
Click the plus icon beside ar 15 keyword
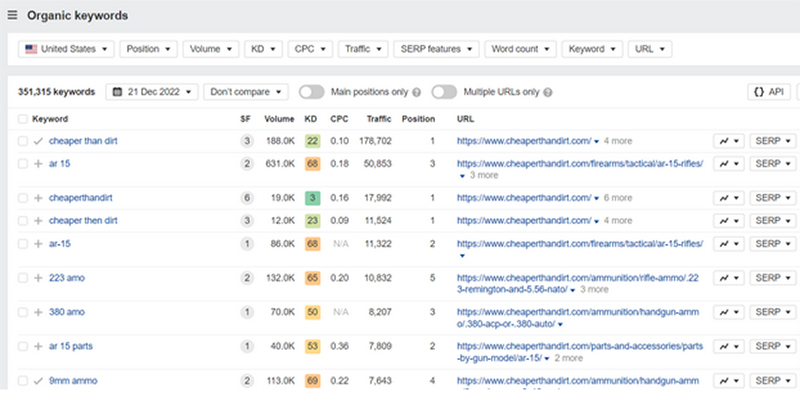(x=38, y=164)
